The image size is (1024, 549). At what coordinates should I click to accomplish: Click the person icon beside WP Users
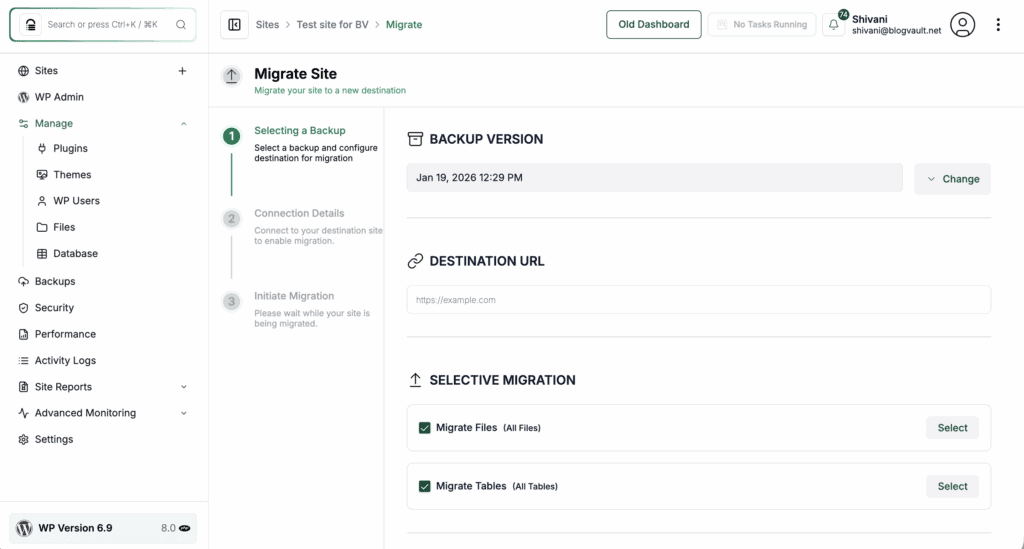pyautogui.click(x=42, y=201)
